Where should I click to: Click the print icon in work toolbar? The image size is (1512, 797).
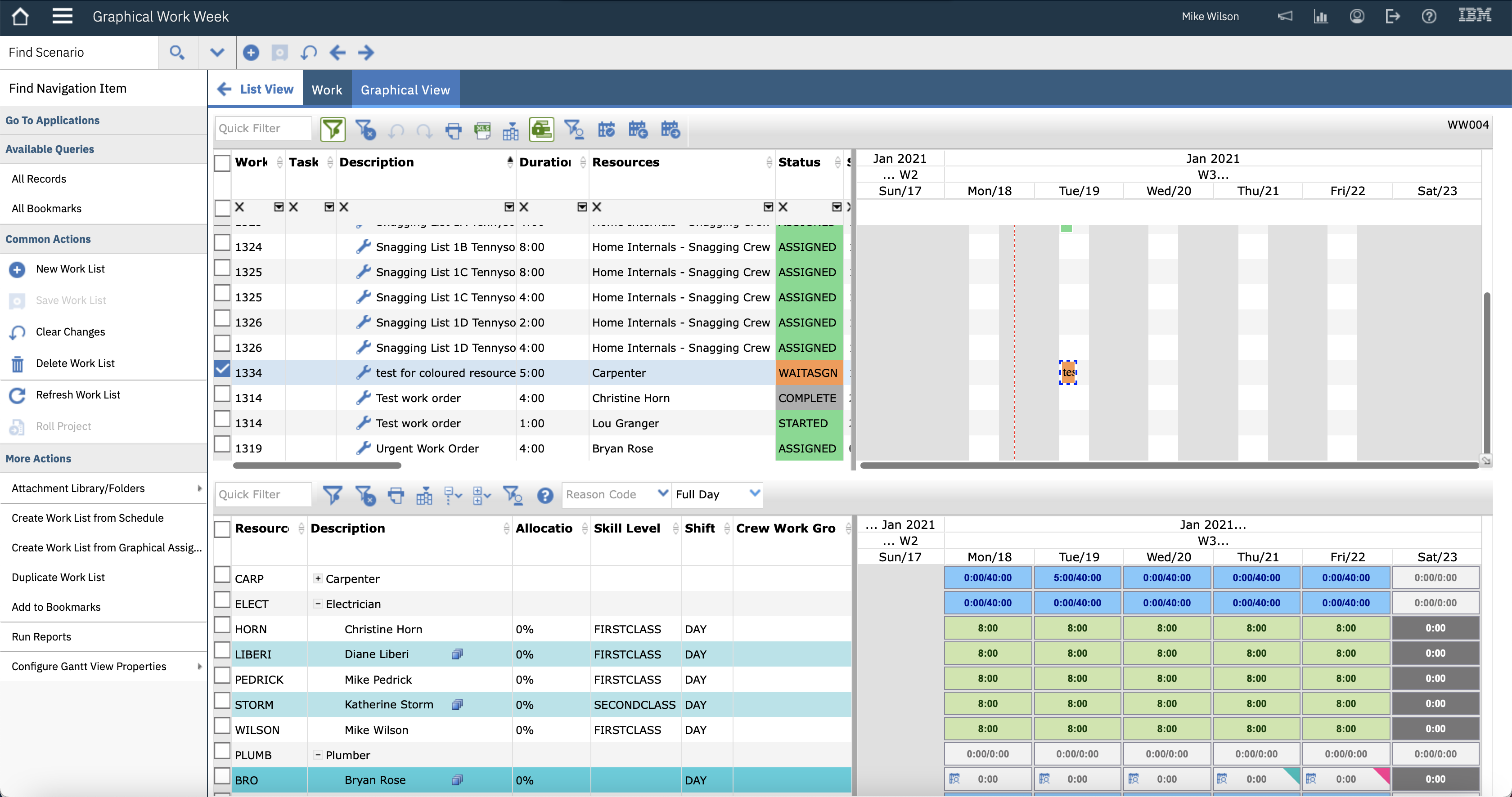click(x=453, y=130)
